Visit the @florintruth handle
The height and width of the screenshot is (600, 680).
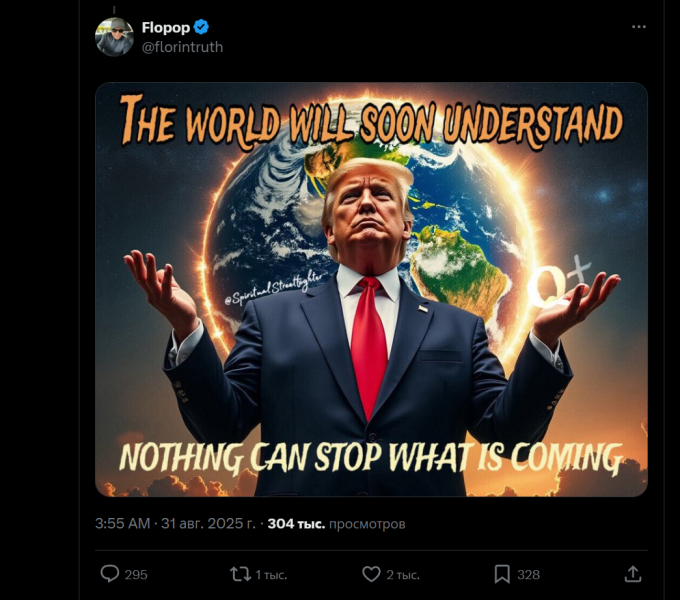click(183, 47)
